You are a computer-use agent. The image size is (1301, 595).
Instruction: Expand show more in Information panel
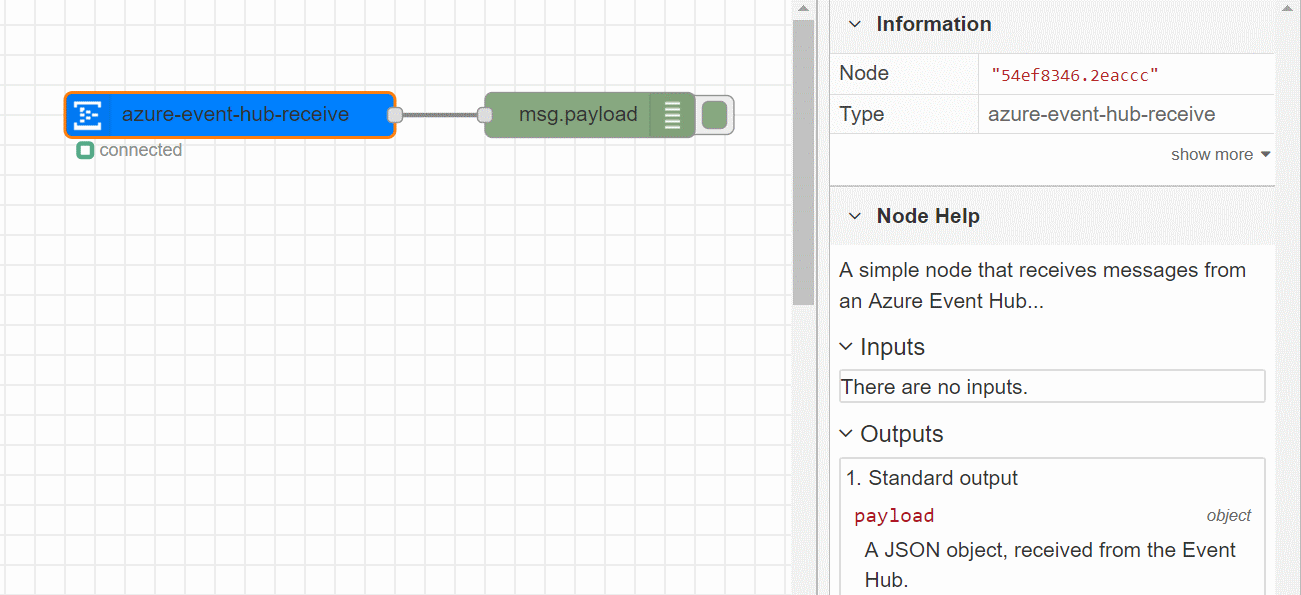pyautogui.click(x=1221, y=154)
